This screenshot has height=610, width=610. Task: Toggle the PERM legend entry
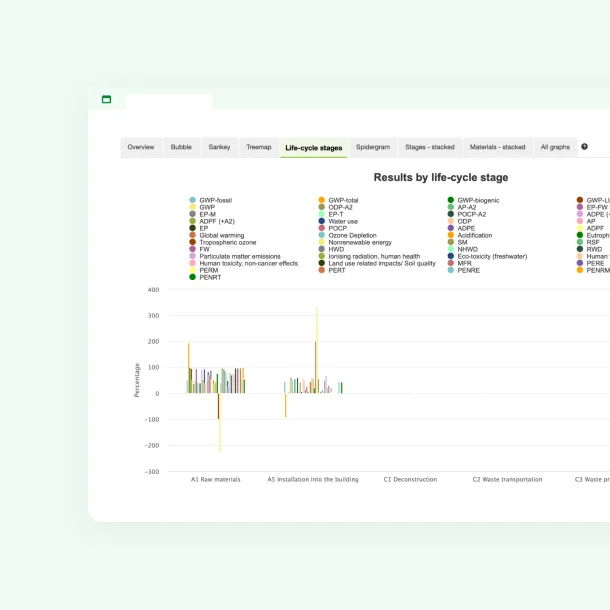(203, 270)
